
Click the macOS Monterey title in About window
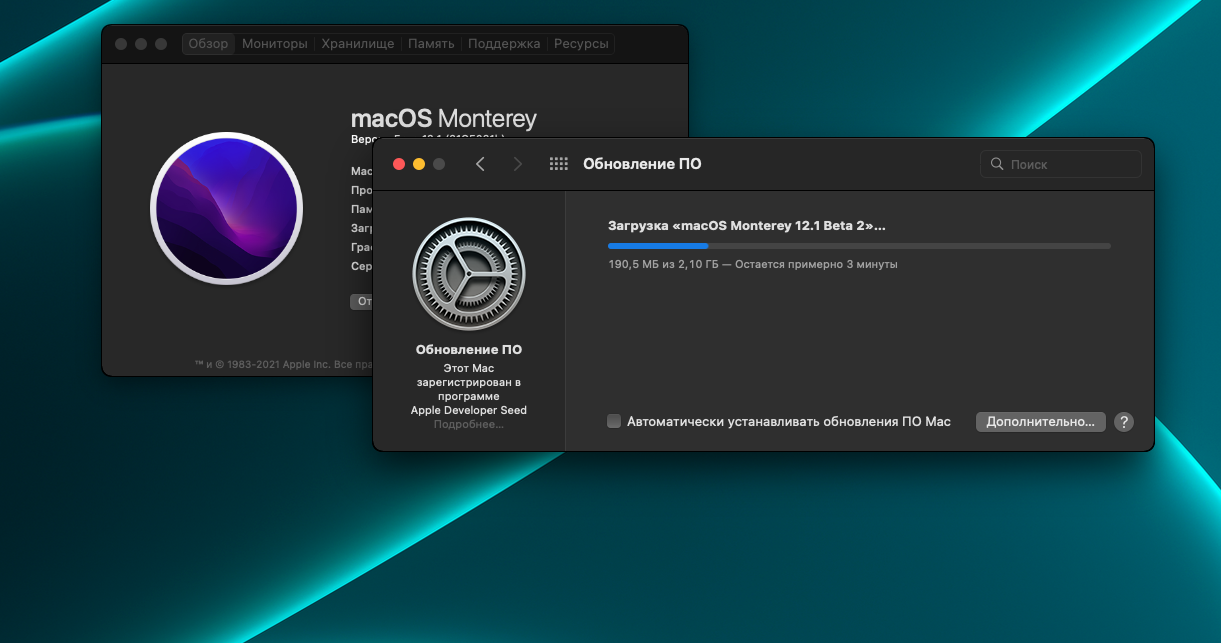pyautogui.click(x=444, y=119)
